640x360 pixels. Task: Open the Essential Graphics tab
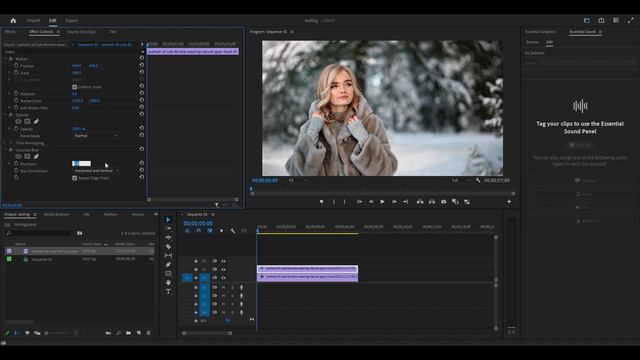click(540, 31)
